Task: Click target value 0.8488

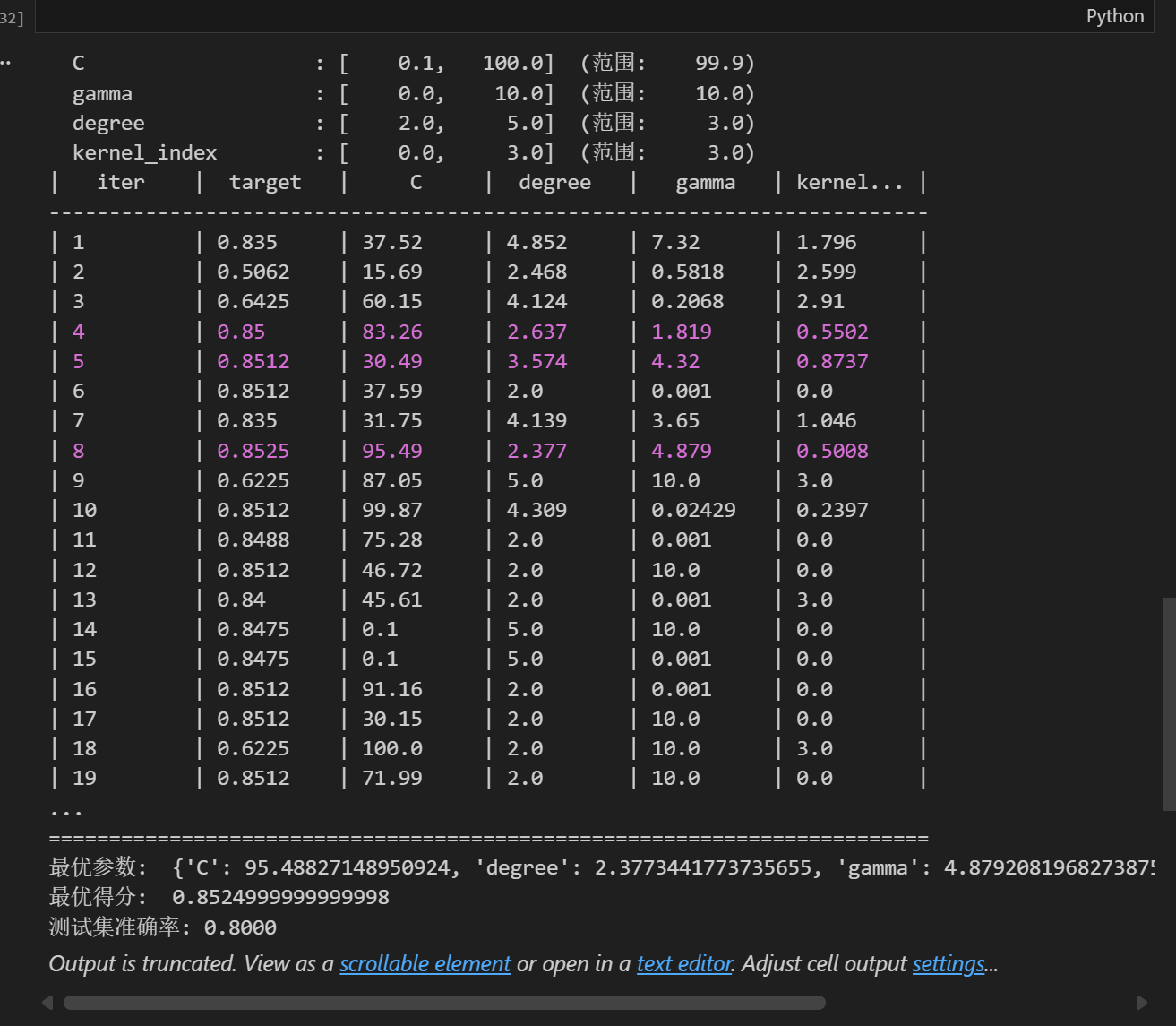Action: pos(253,540)
